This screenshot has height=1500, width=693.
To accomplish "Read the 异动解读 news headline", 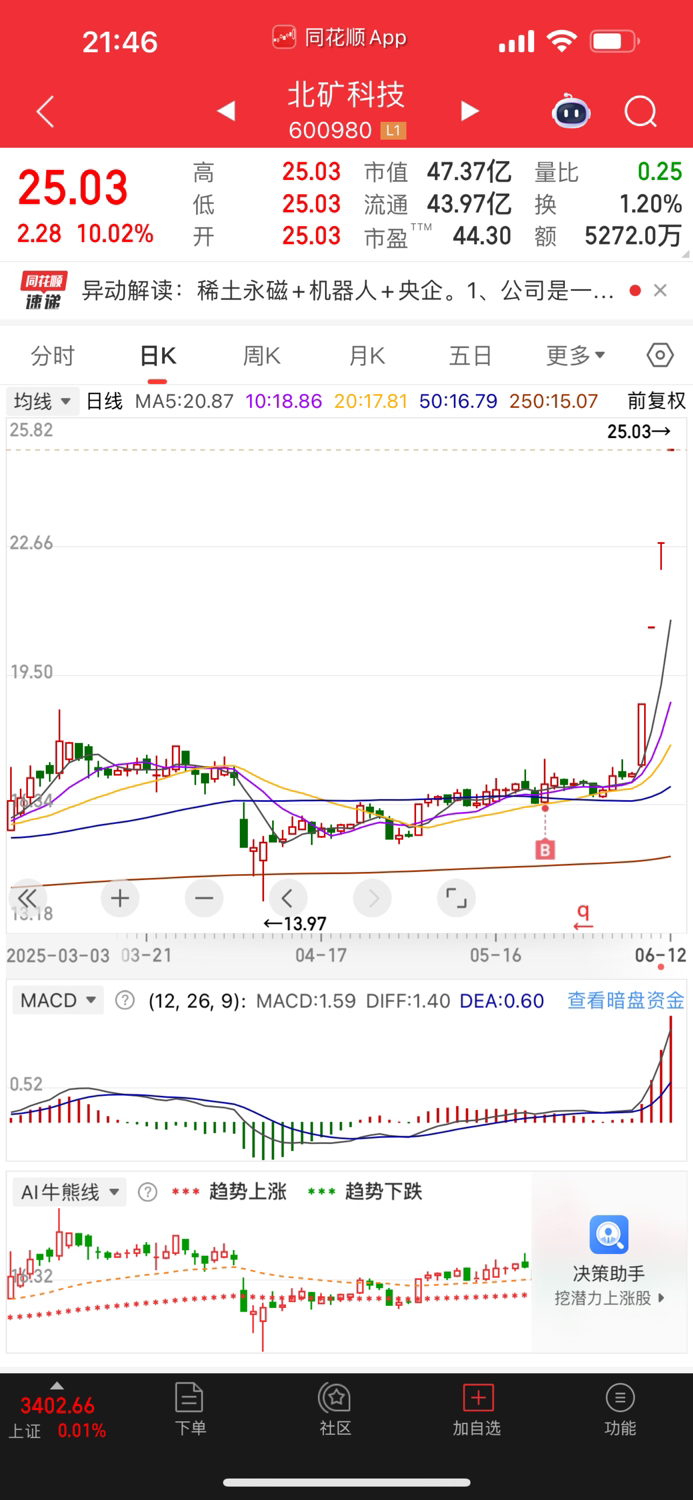I will point(347,291).
